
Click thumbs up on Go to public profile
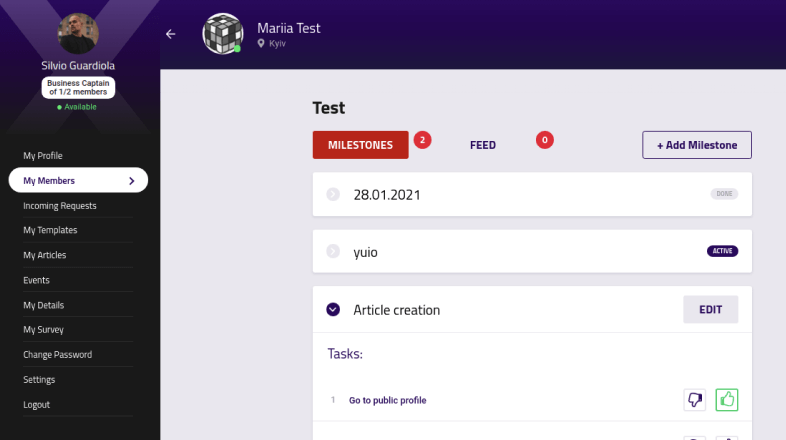point(726,400)
